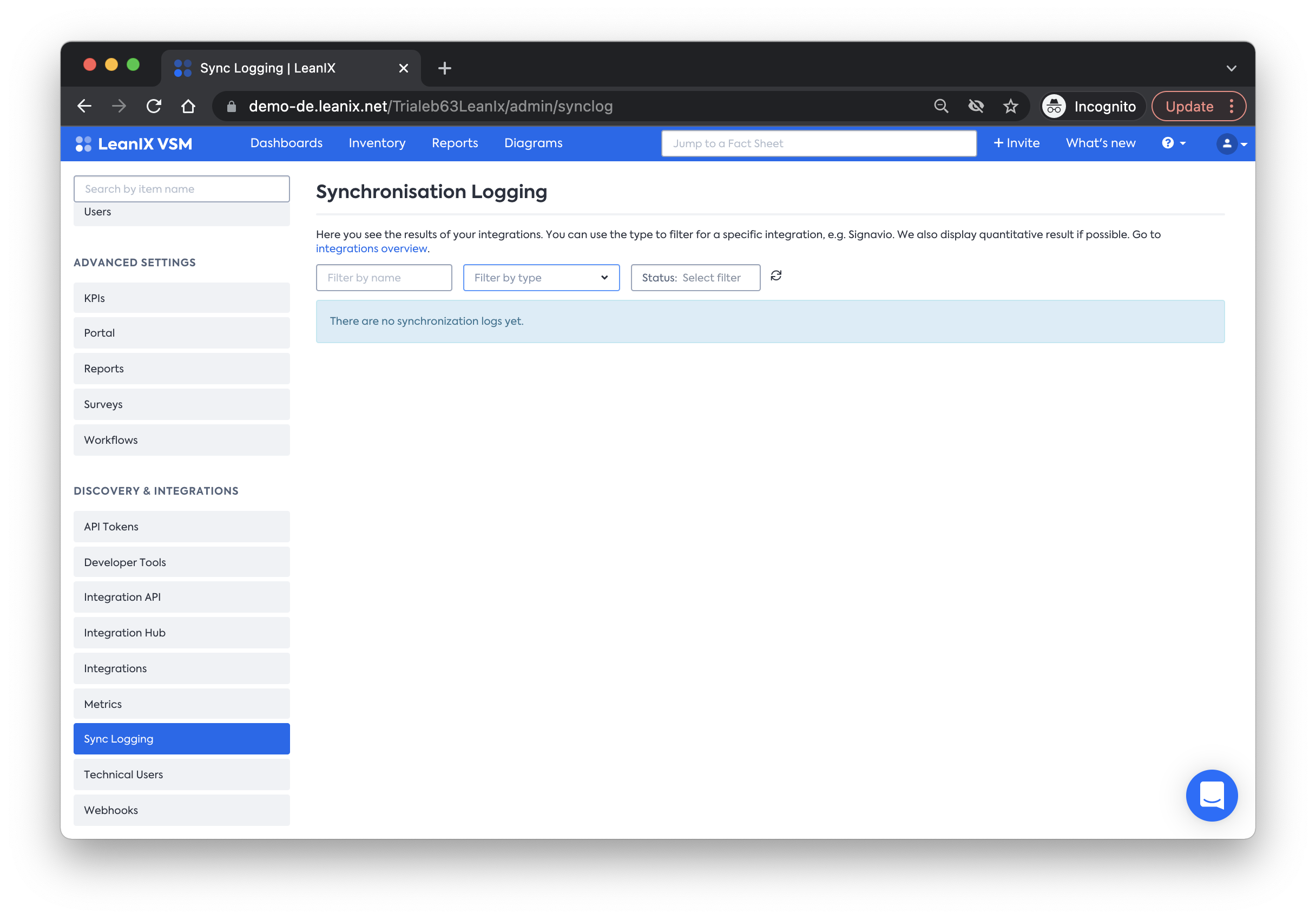
Task: Click the zoom magnifier icon in address bar
Action: pyautogui.click(x=940, y=106)
